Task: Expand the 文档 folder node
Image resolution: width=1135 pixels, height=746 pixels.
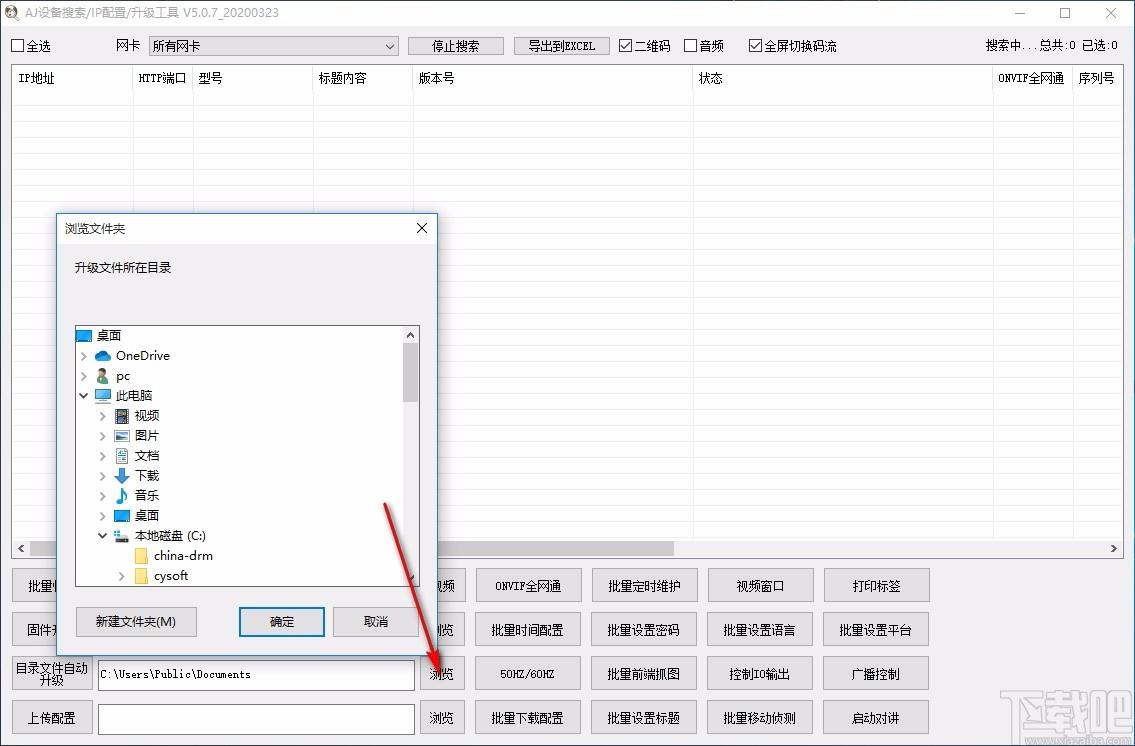Action: point(102,456)
